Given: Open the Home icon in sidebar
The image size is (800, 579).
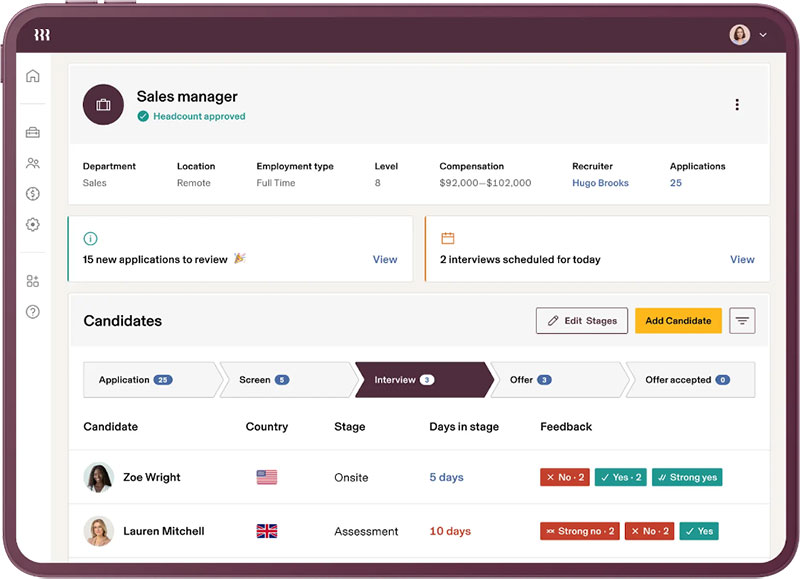Looking at the screenshot, I should pyautogui.click(x=33, y=76).
